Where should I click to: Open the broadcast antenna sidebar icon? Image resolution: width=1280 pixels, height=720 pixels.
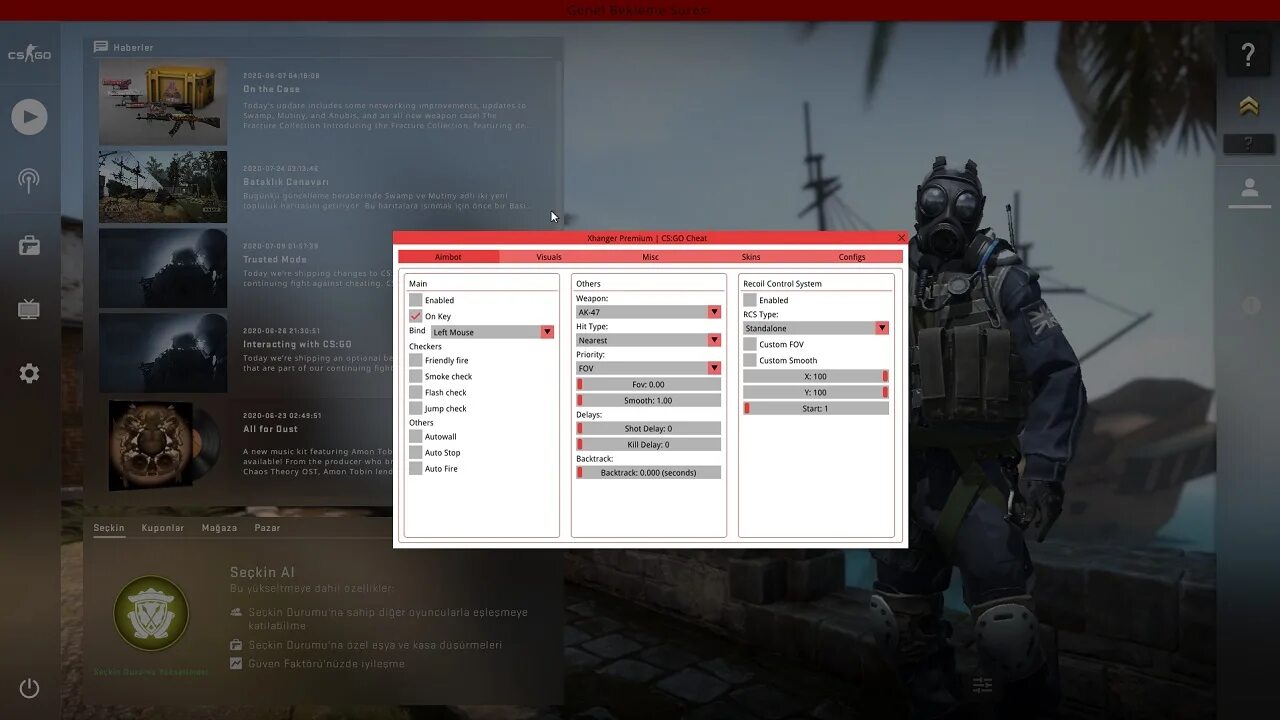29,181
